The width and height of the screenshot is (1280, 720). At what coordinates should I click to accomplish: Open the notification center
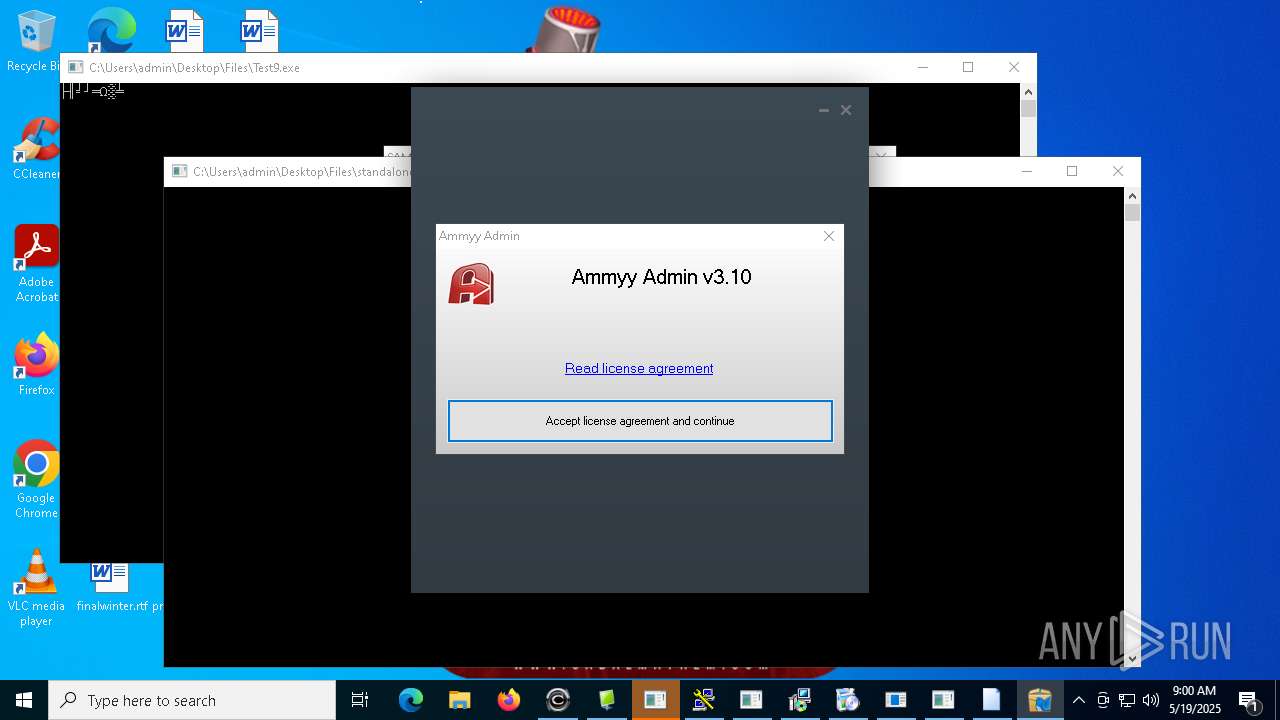pyautogui.click(x=1248, y=700)
